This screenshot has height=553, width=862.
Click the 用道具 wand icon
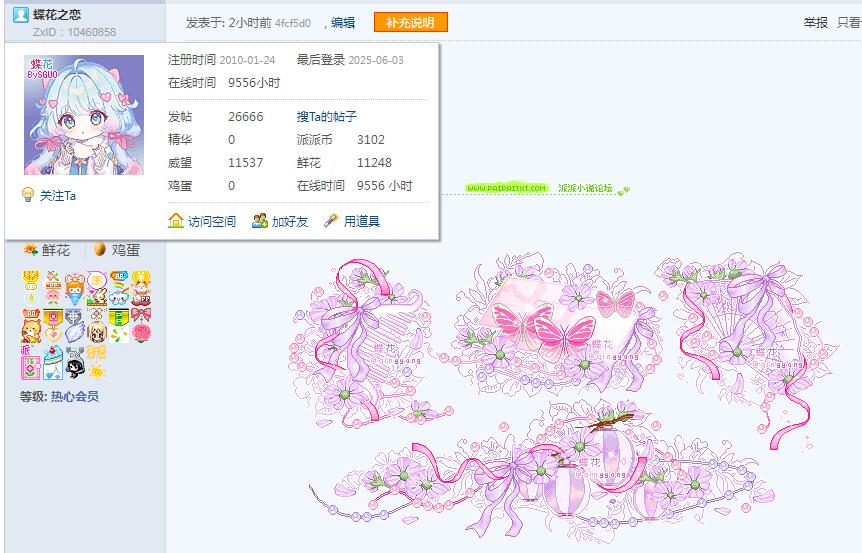331,221
